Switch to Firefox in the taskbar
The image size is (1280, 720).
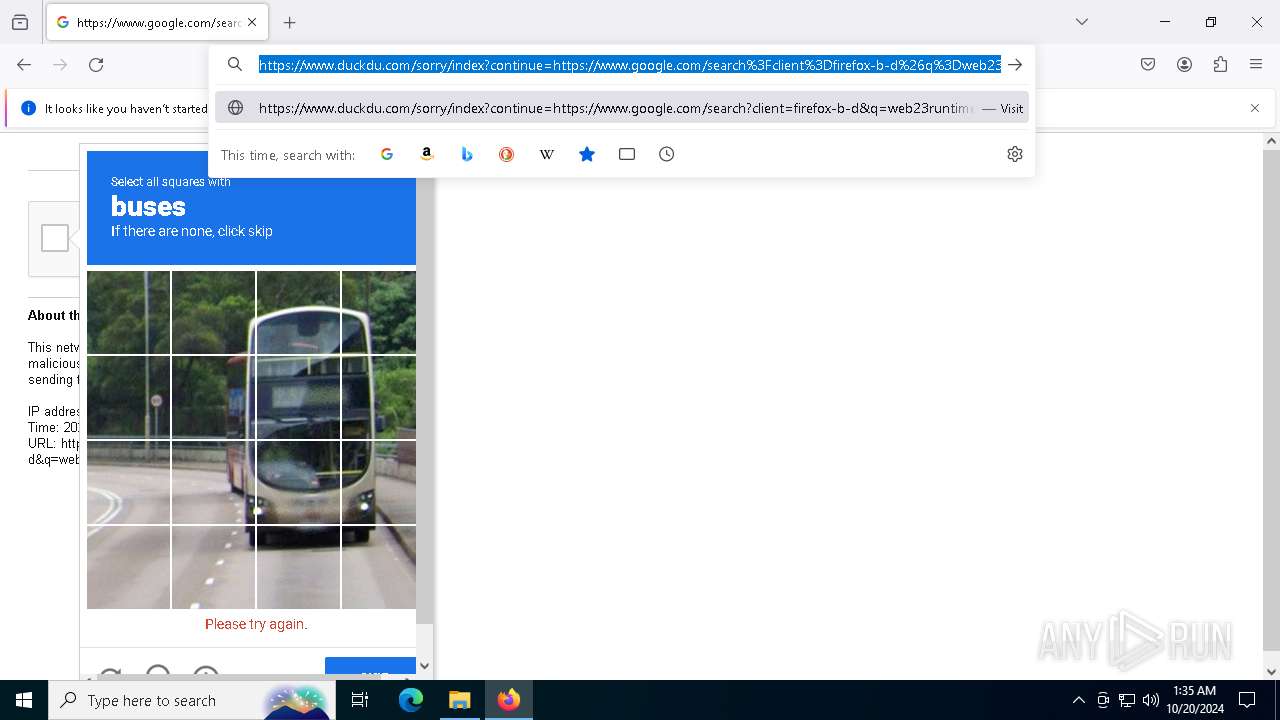[x=509, y=700]
